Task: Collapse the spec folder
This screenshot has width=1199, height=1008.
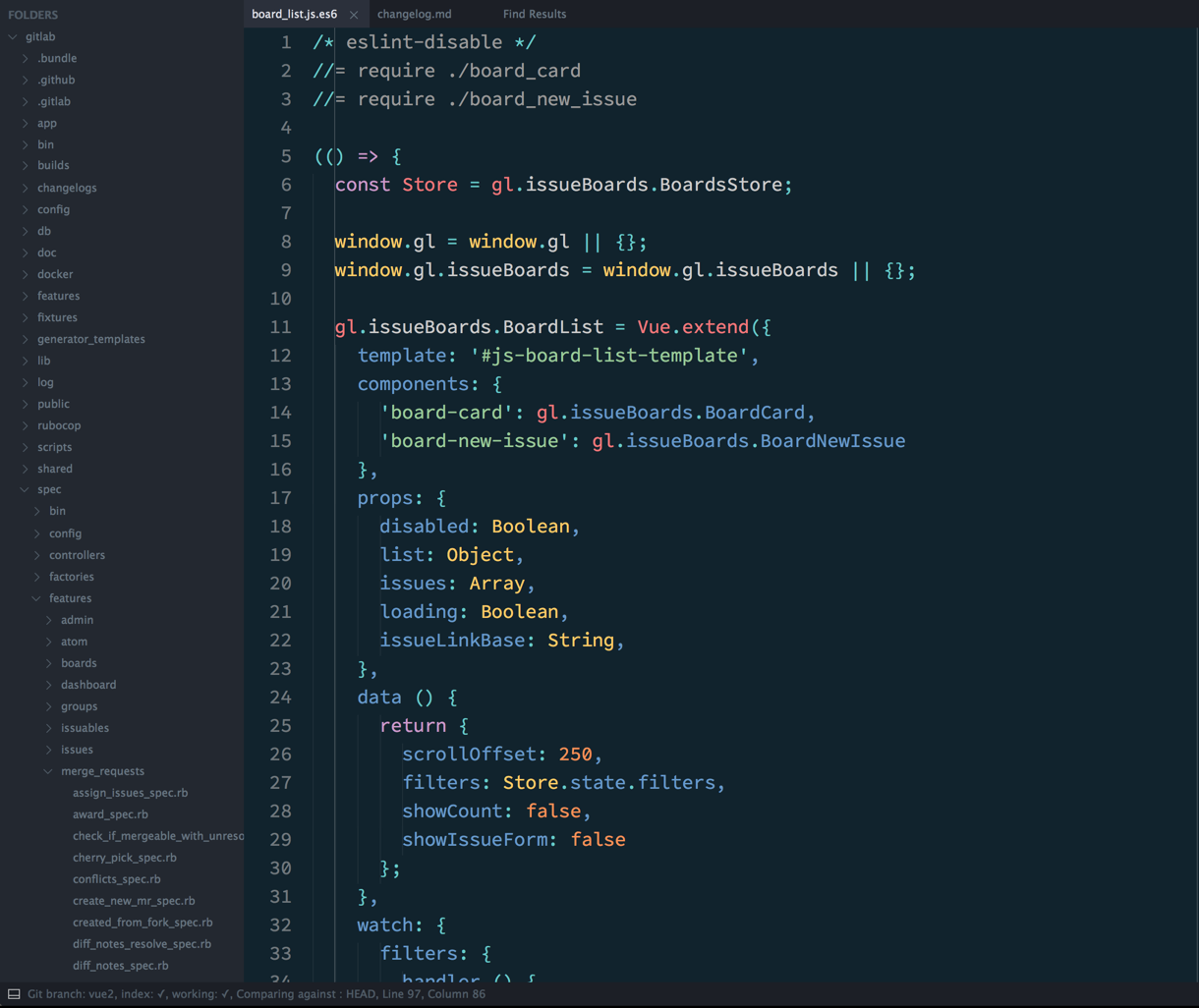Action: point(25,489)
